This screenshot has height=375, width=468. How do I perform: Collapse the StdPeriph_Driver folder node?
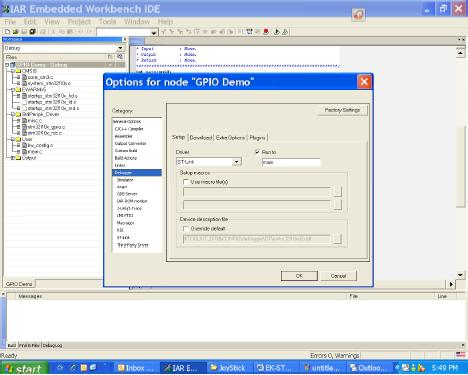coord(13,114)
